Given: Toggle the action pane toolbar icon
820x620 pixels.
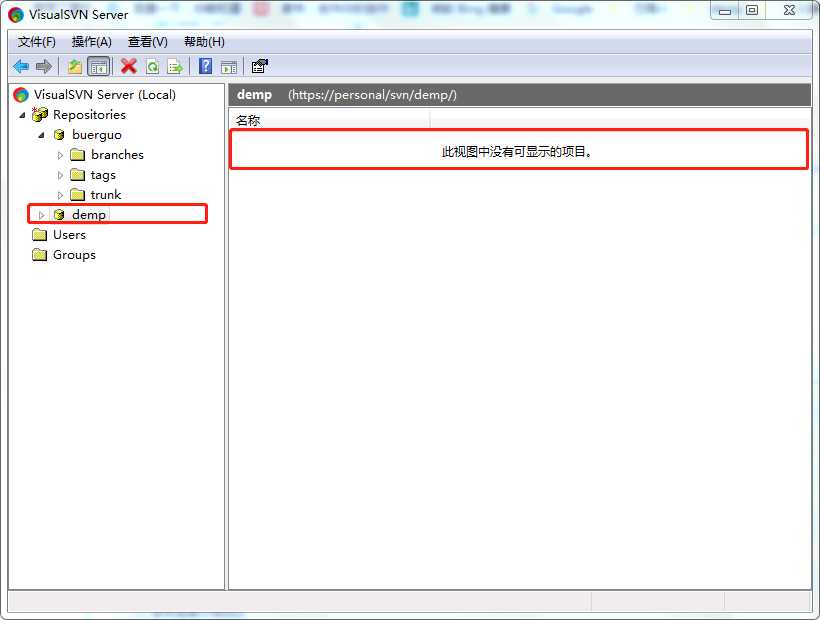Looking at the screenshot, I should click(x=229, y=67).
